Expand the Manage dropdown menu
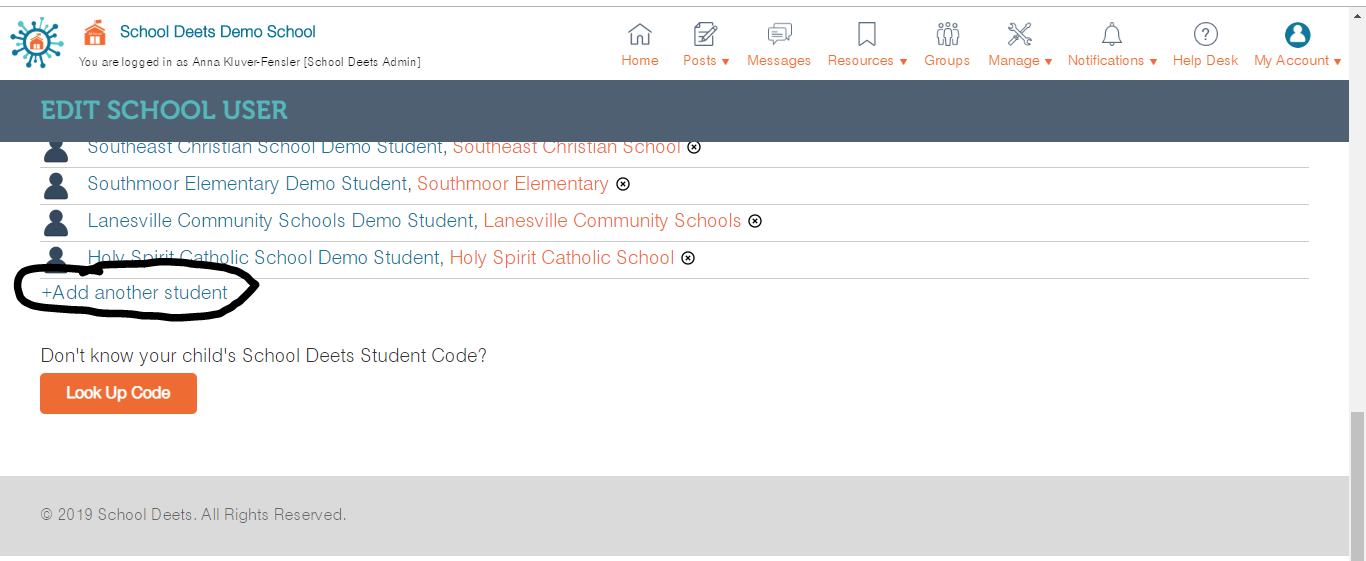This screenshot has width=1366, height=561. point(1020,60)
